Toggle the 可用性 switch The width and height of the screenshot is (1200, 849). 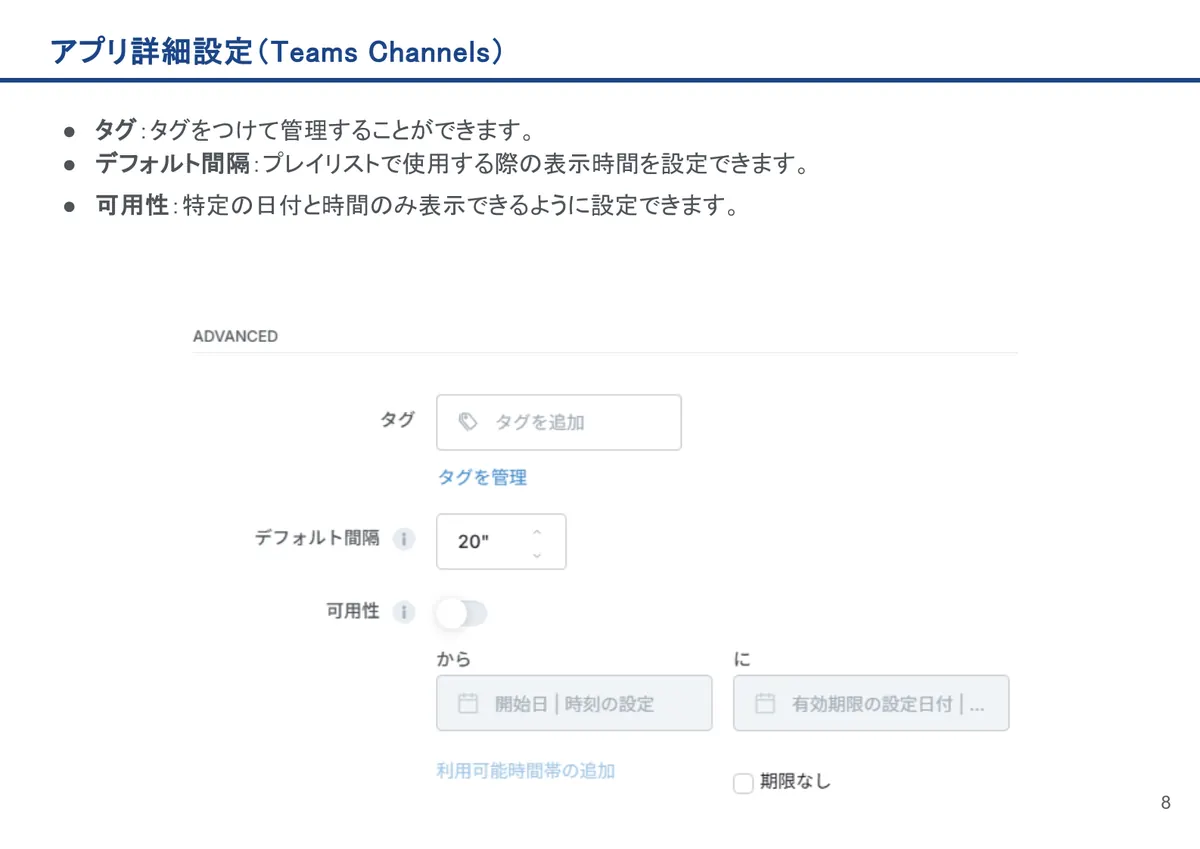pos(461,613)
